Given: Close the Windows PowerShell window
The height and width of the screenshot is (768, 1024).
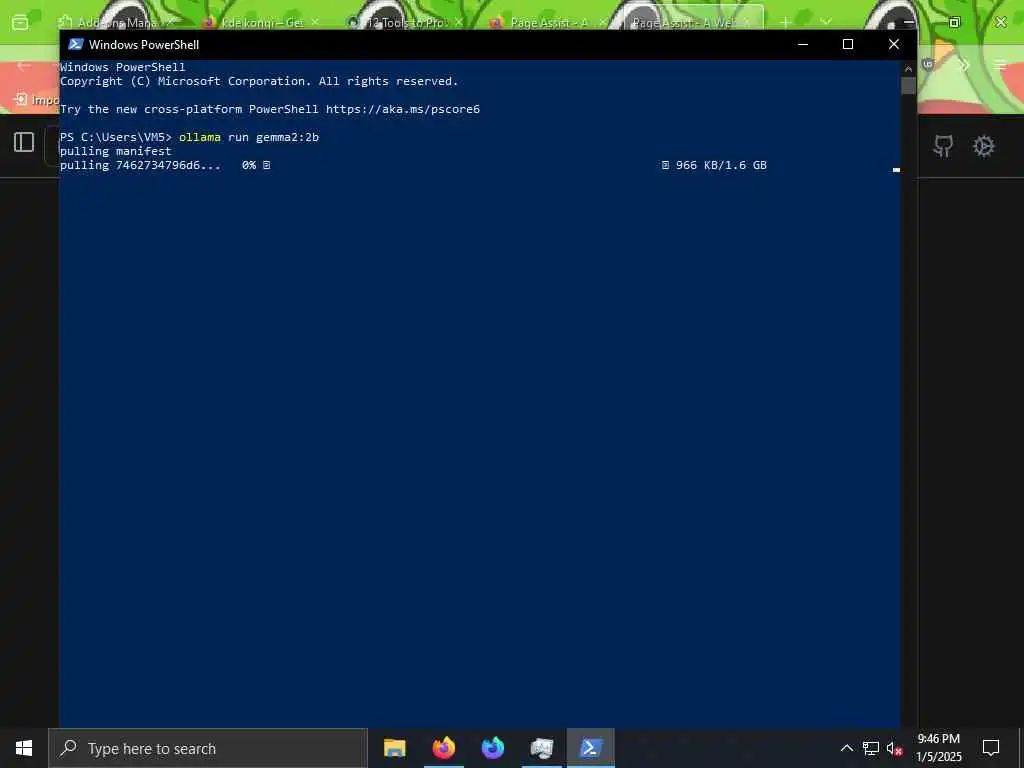Looking at the screenshot, I should click(x=894, y=44).
